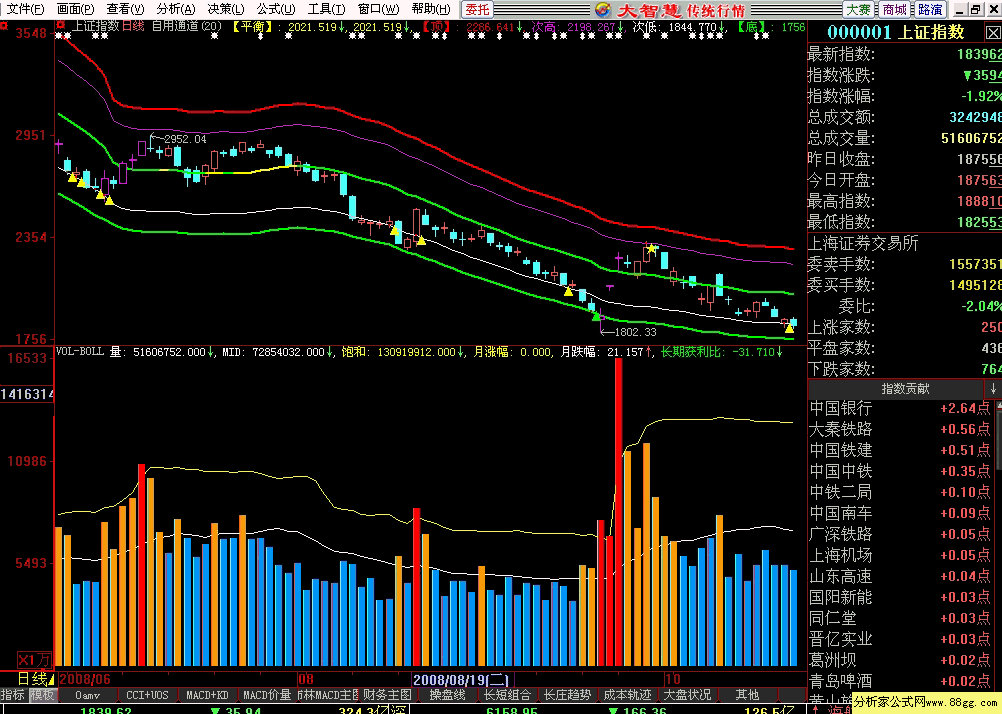Image resolution: width=1002 pixels, height=714 pixels.
Task: Click the 大智慧 logo icon
Action: (602, 10)
